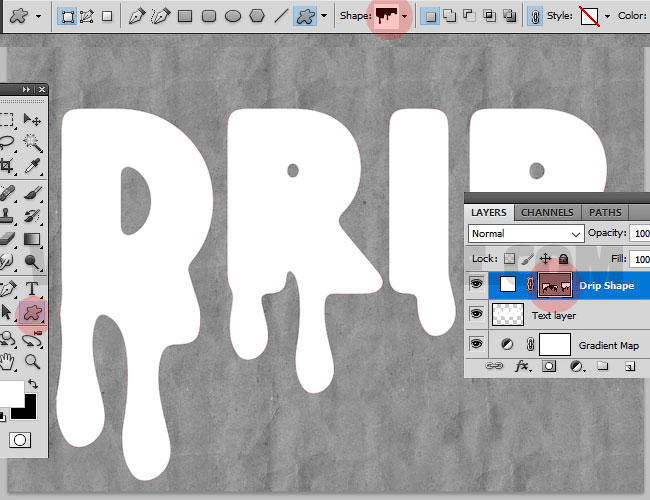Select the Type tool
Screen dimensions: 650x500
(32, 289)
